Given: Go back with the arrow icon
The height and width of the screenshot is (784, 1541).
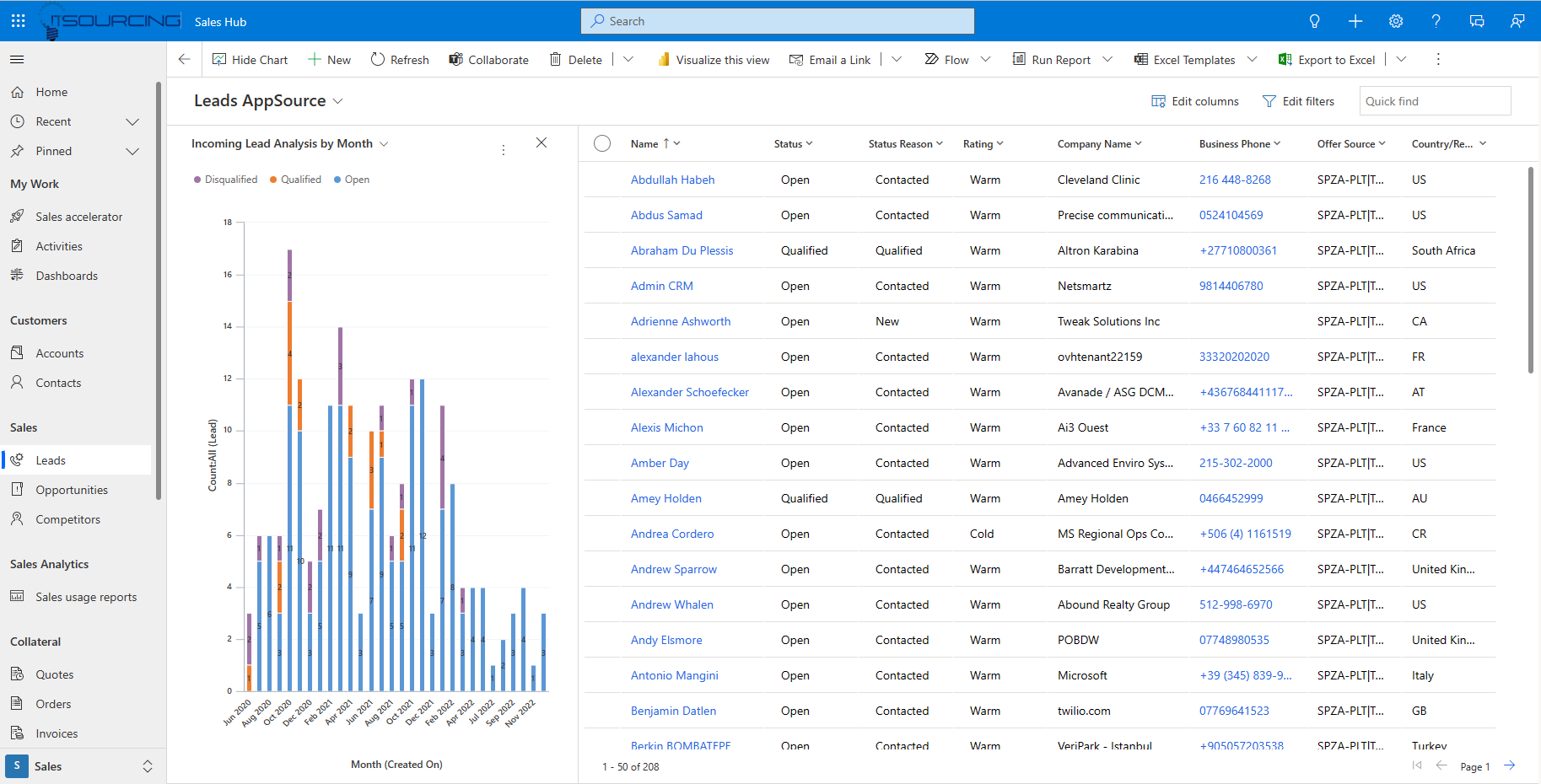Looking at the screenshot, I should tap(184, 59).
